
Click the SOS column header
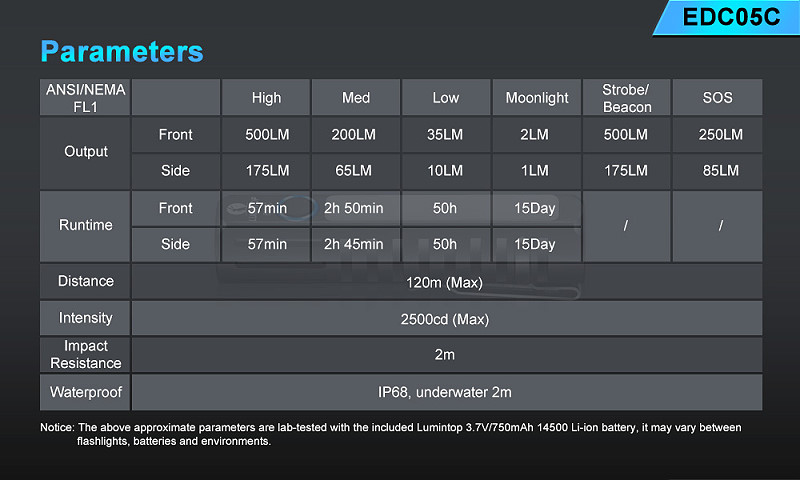pos(717,97)
